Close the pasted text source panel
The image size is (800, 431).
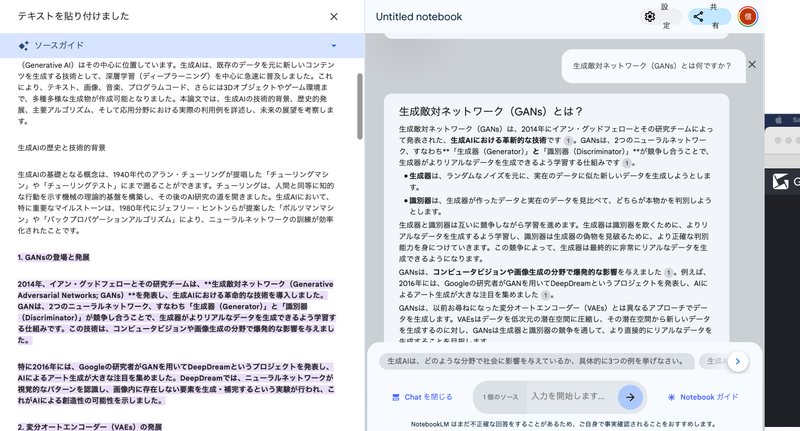[x=334, y=17]
